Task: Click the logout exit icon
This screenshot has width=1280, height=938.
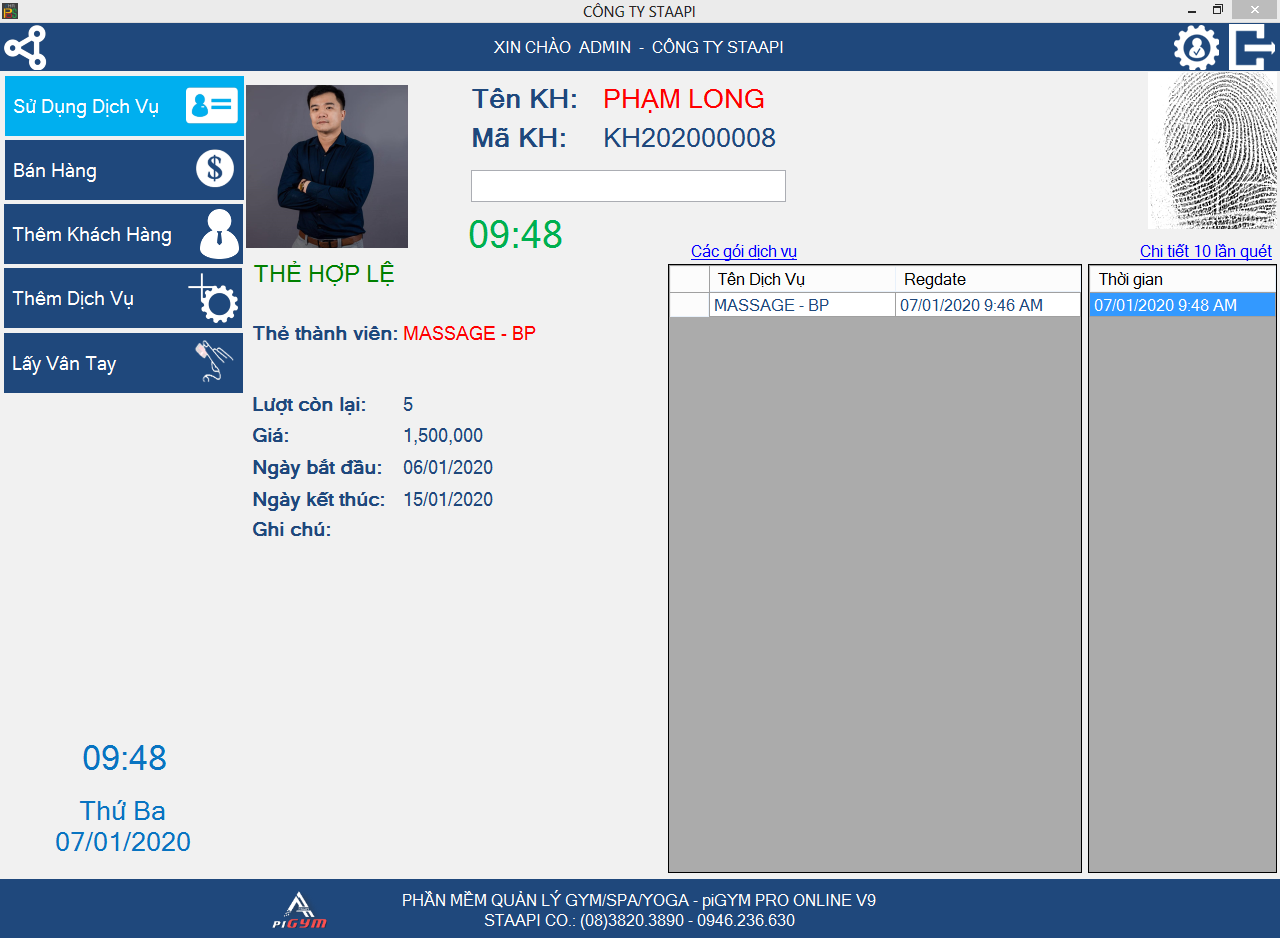Action: pyautogui.click(x=1252, y=48)
